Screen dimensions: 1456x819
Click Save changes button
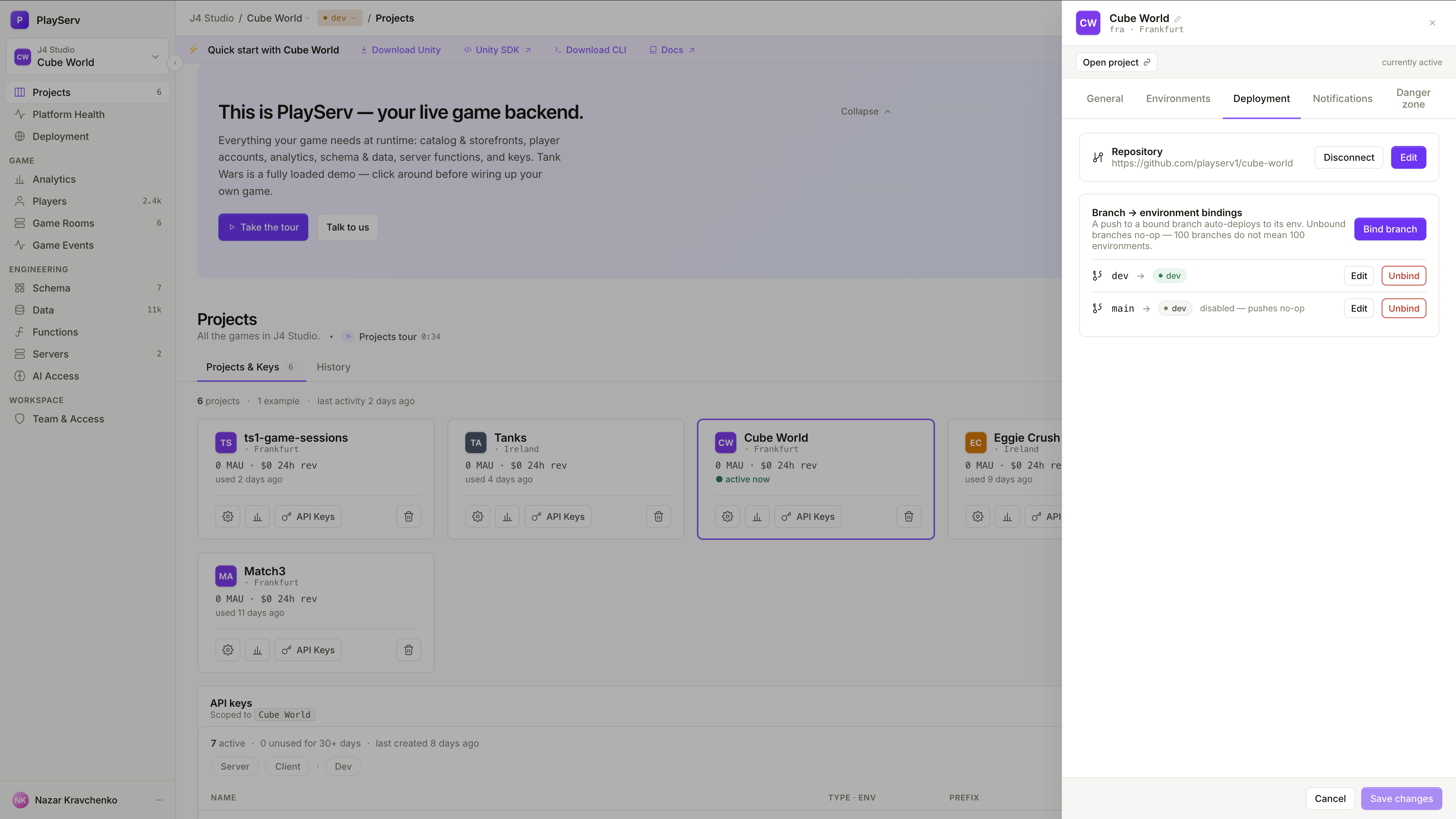1401,798
